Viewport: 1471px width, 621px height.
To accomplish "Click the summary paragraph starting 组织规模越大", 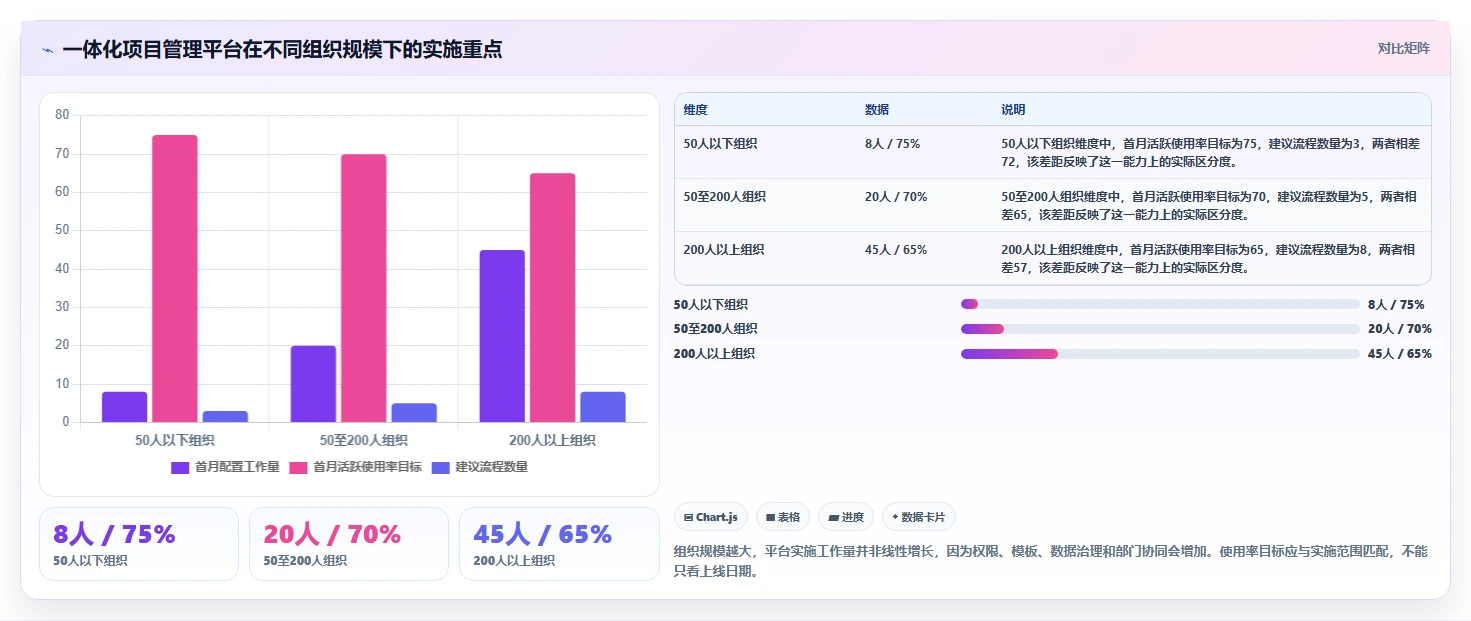I will (1052, 561).
